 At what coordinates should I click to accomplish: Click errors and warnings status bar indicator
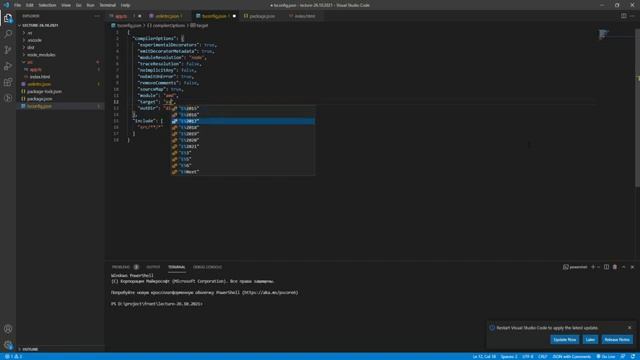coord(13,356)
